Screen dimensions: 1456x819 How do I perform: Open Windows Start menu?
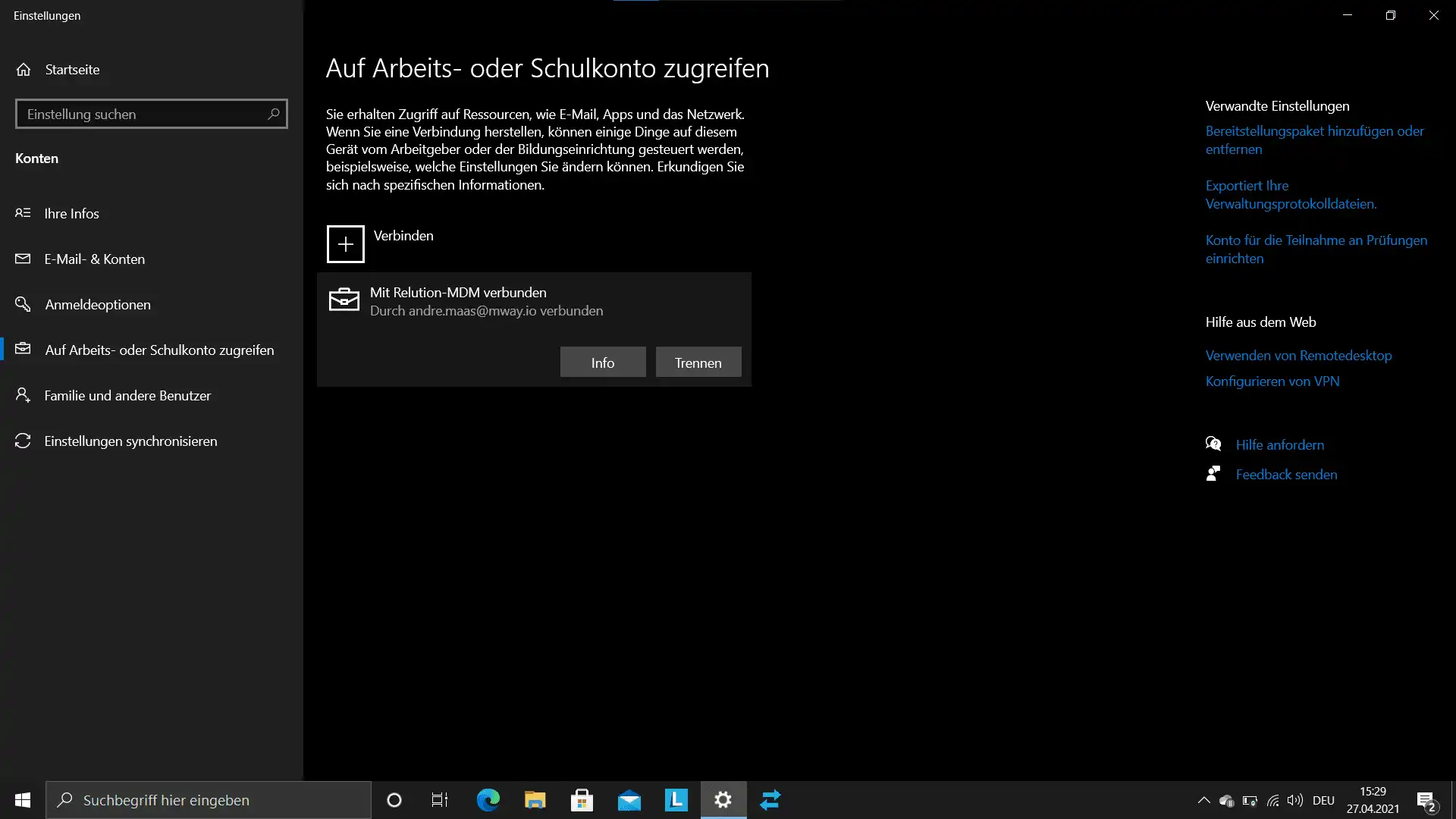pyautogui.click(x=23, y=800)
